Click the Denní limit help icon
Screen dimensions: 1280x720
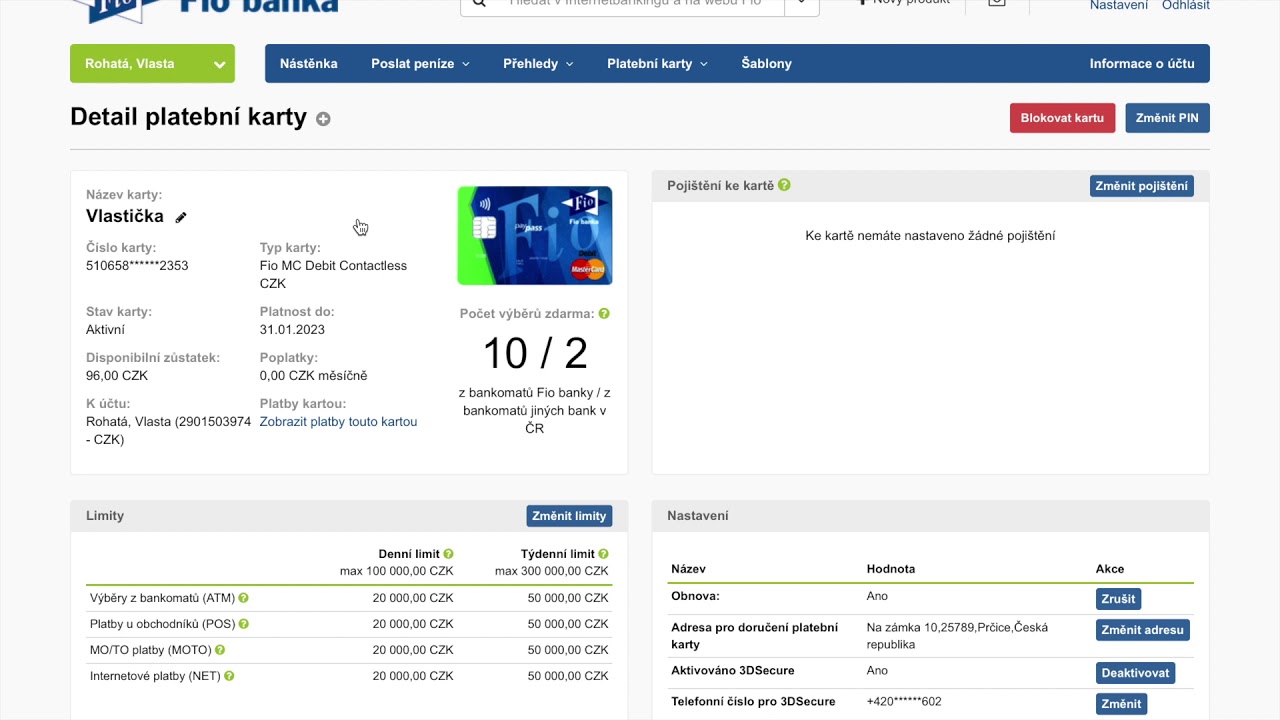(448, 553)
